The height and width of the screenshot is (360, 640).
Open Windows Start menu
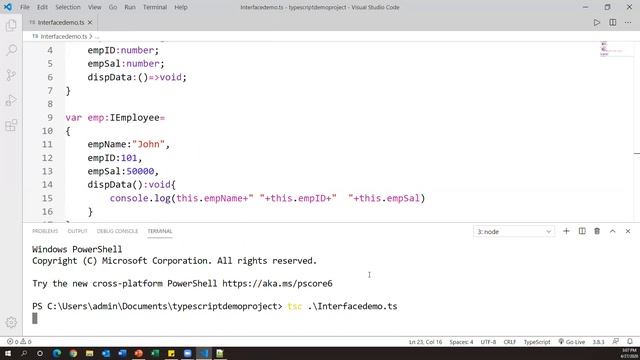[x=8, y=353]
